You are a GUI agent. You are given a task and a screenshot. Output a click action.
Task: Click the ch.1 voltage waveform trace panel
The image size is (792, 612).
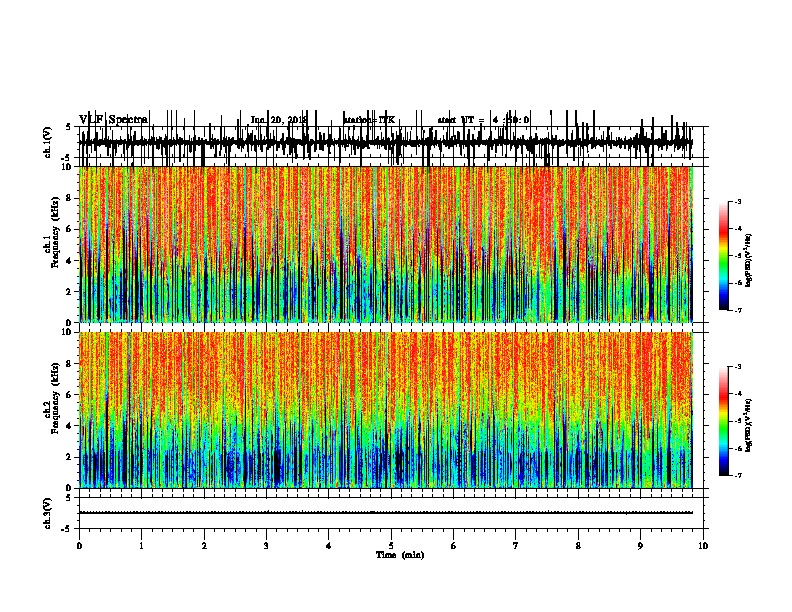pos(391,142)
